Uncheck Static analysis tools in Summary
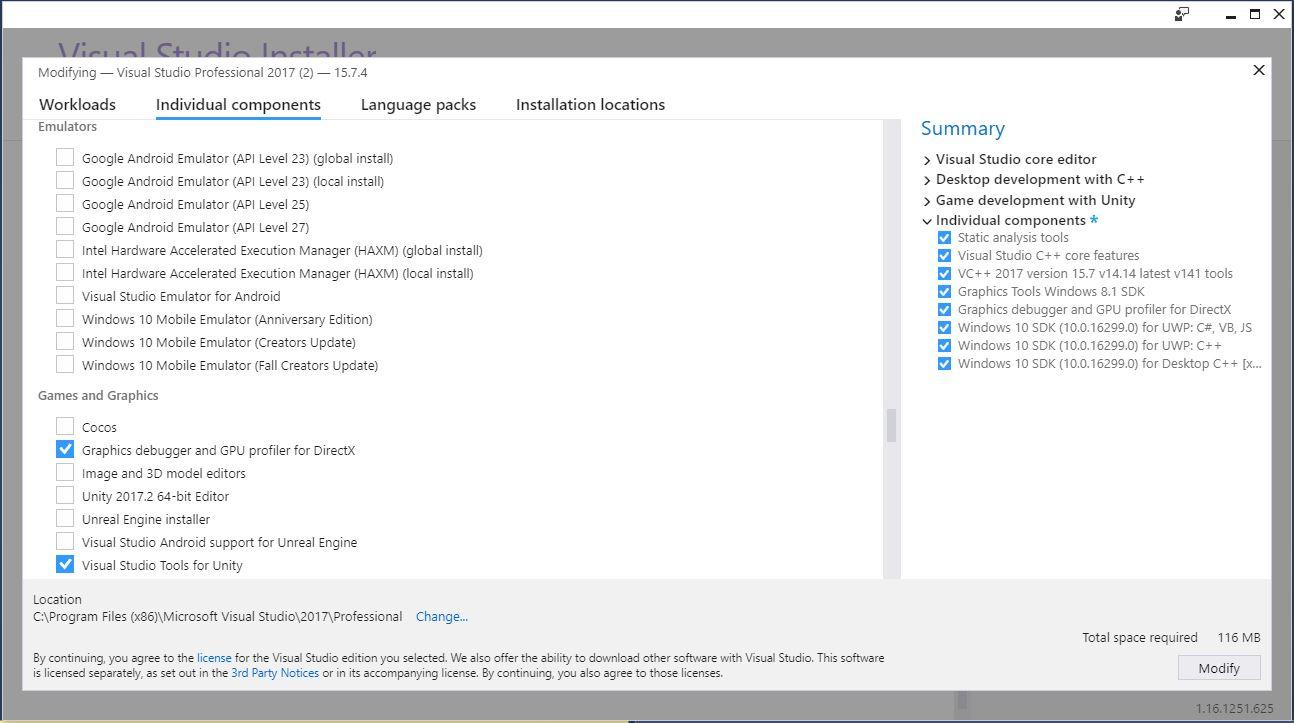Viewport: 1294px width, 723px height. click(x=944, y=237)
